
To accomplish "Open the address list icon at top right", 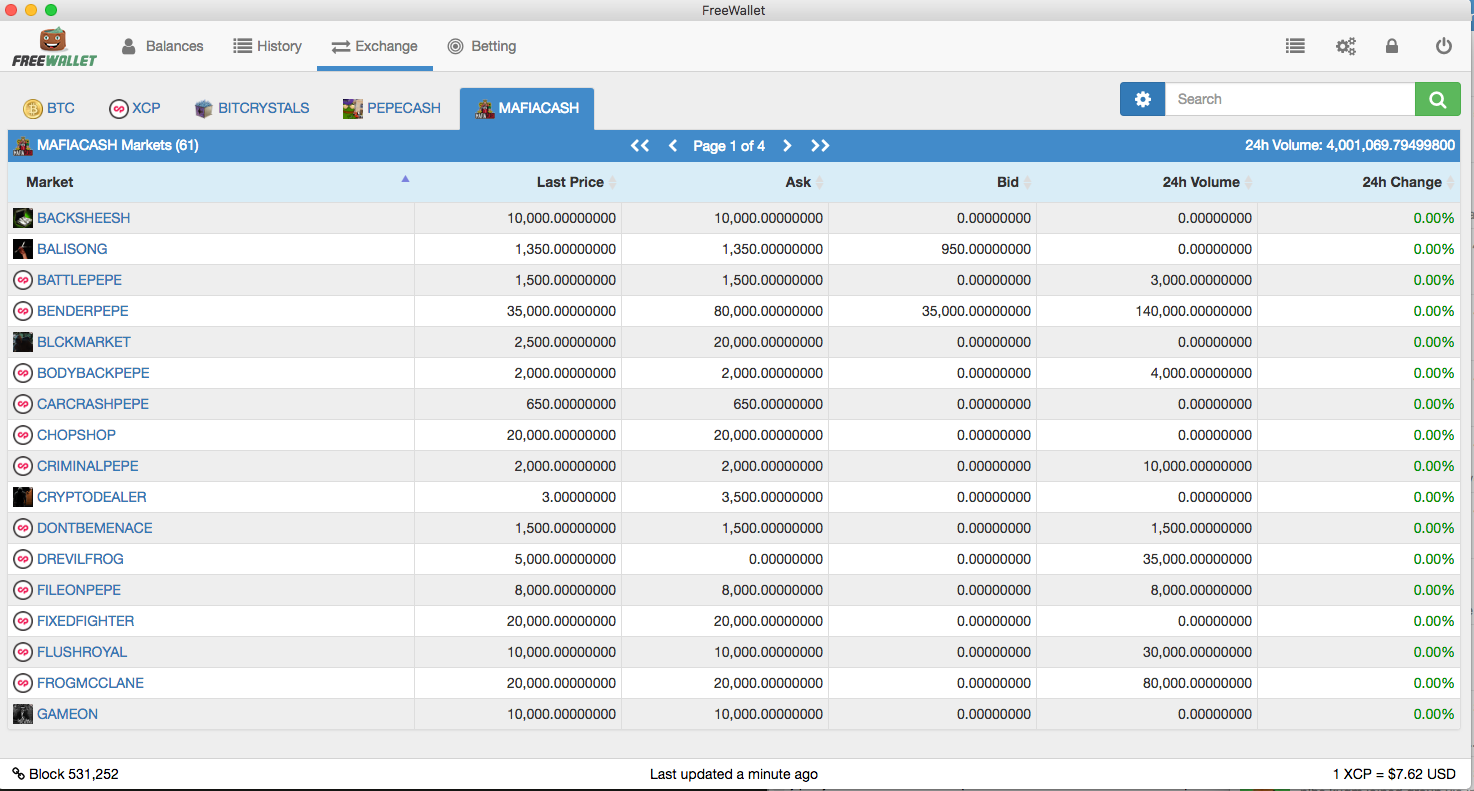I will (1295, 46).
